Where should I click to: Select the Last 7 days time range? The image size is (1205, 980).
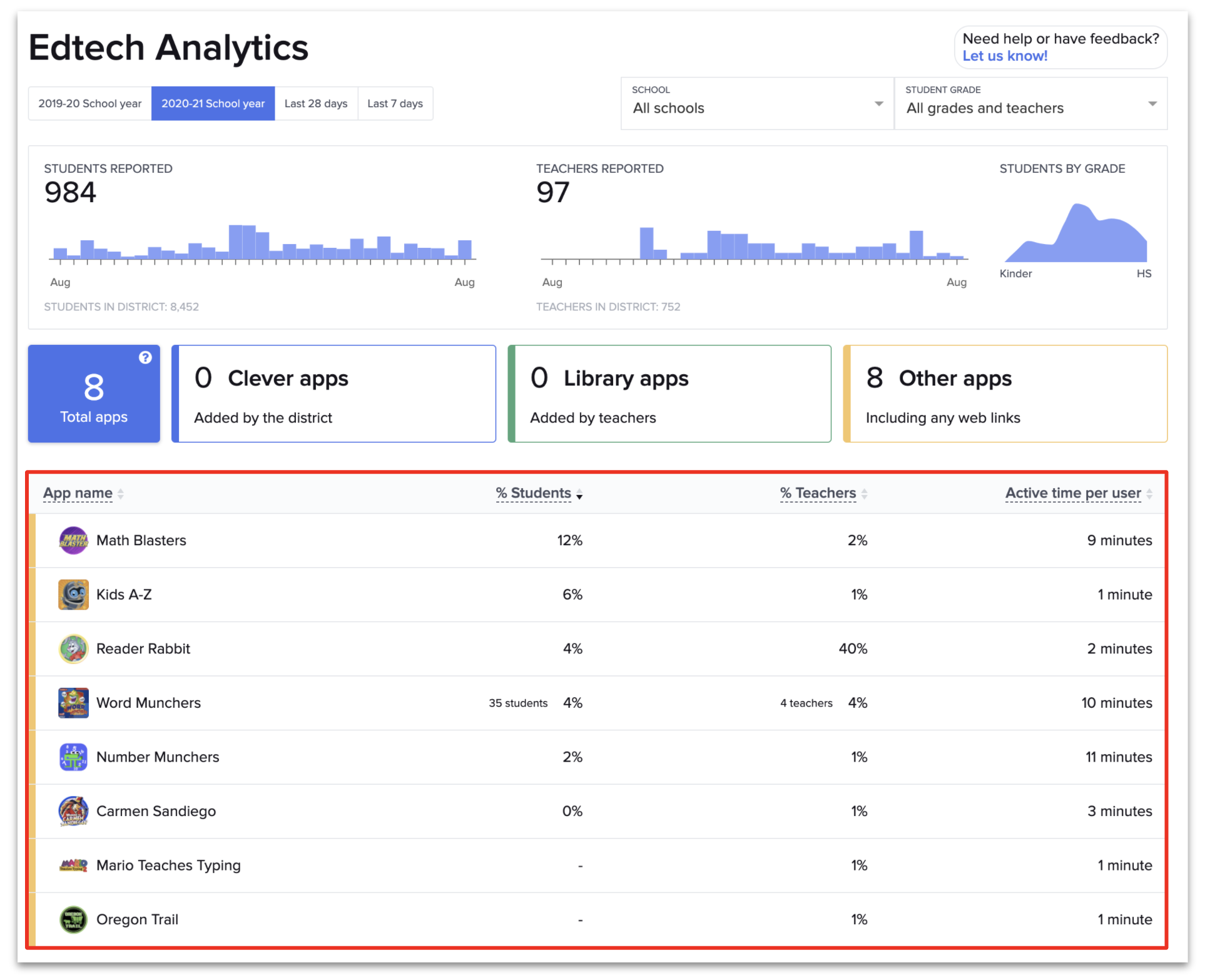(x=395, y=103)
